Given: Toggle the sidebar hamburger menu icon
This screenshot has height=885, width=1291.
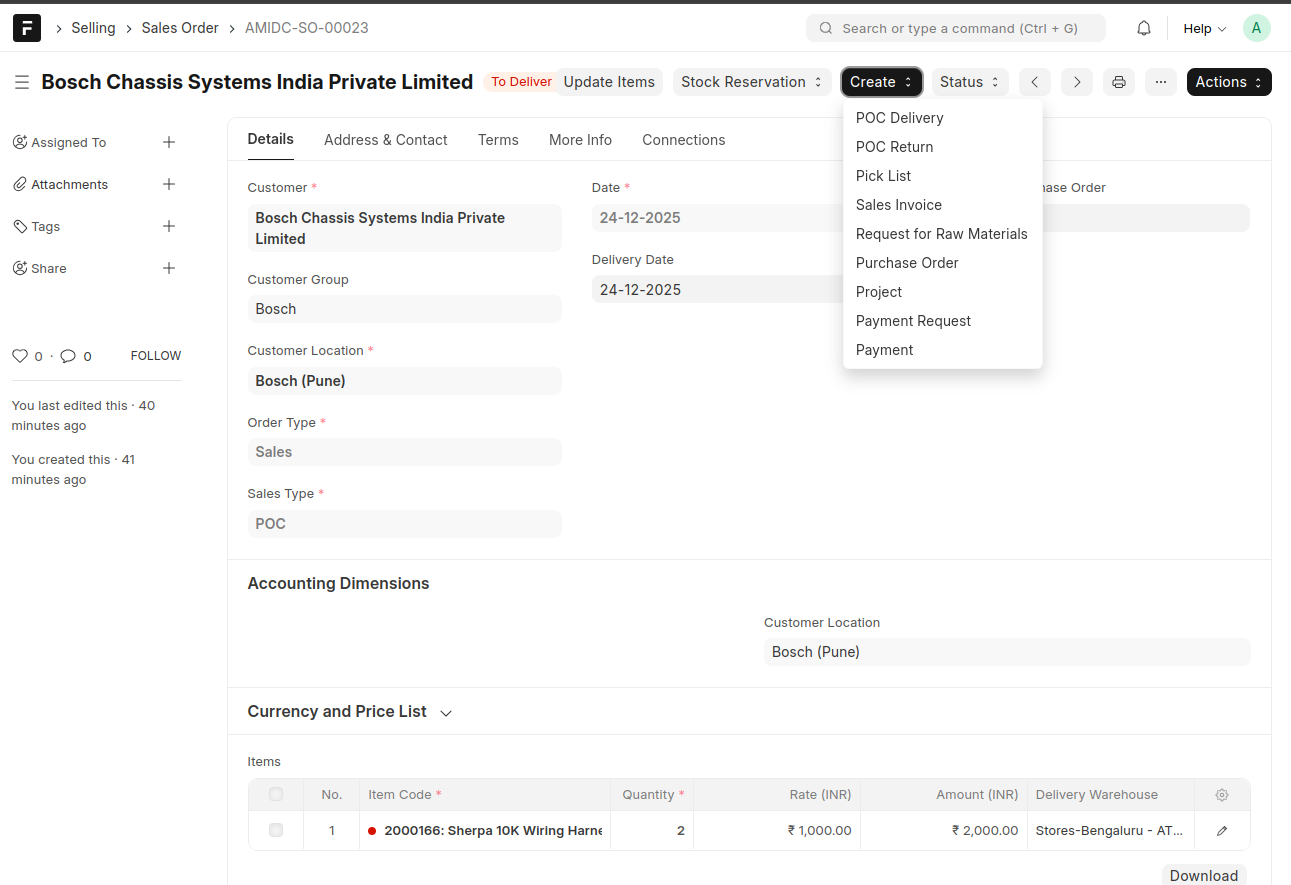Looking at the screenshot, I should [x=22, y=82].
